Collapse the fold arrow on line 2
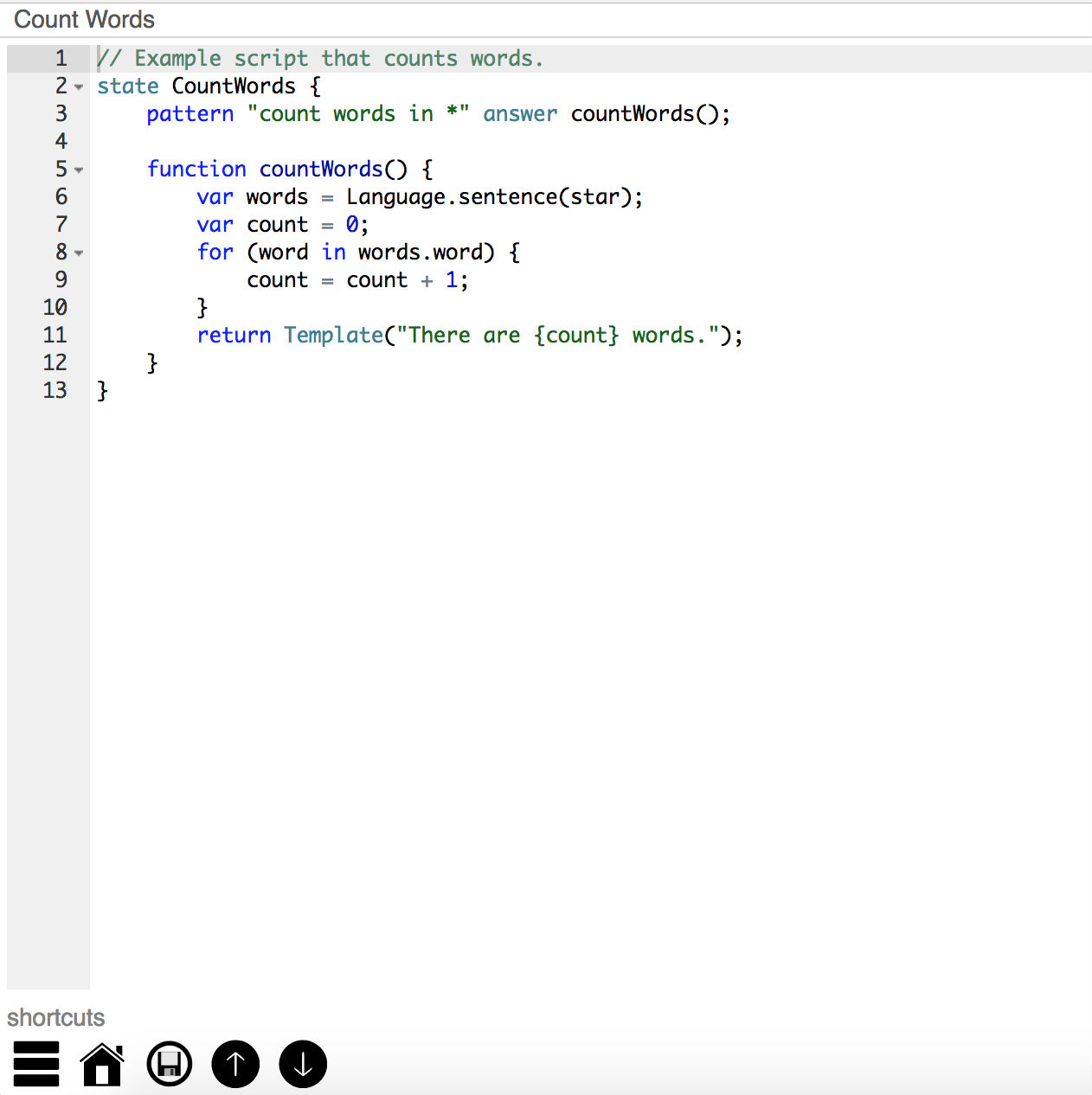This screenshot has width=1092, height=1095. tap(79, 87)
